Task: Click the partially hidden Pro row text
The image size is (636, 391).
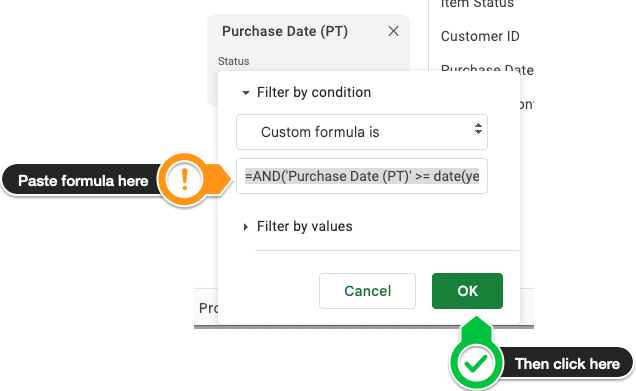Action: (208, 308)
